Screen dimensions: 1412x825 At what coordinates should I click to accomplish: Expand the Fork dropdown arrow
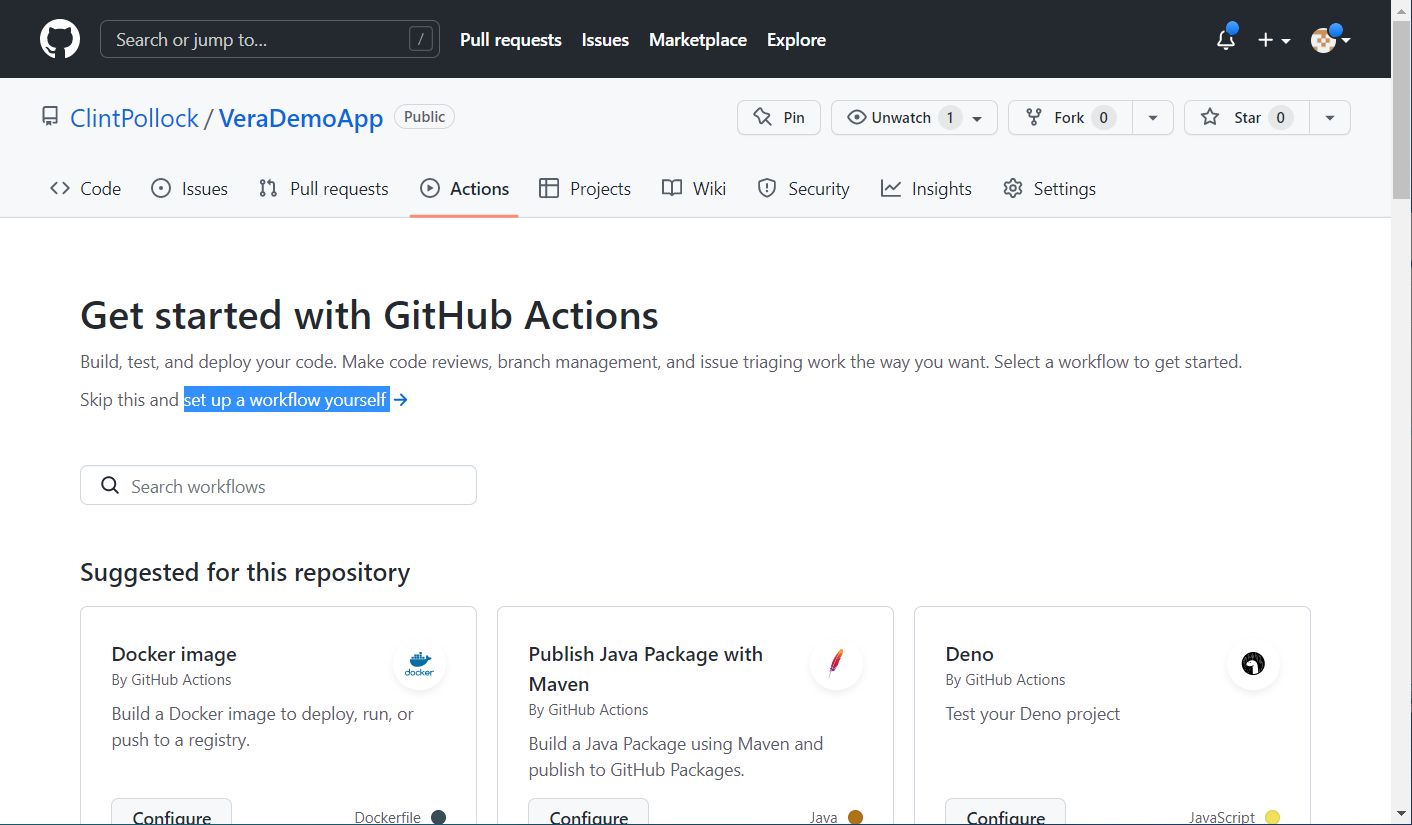1153,117
